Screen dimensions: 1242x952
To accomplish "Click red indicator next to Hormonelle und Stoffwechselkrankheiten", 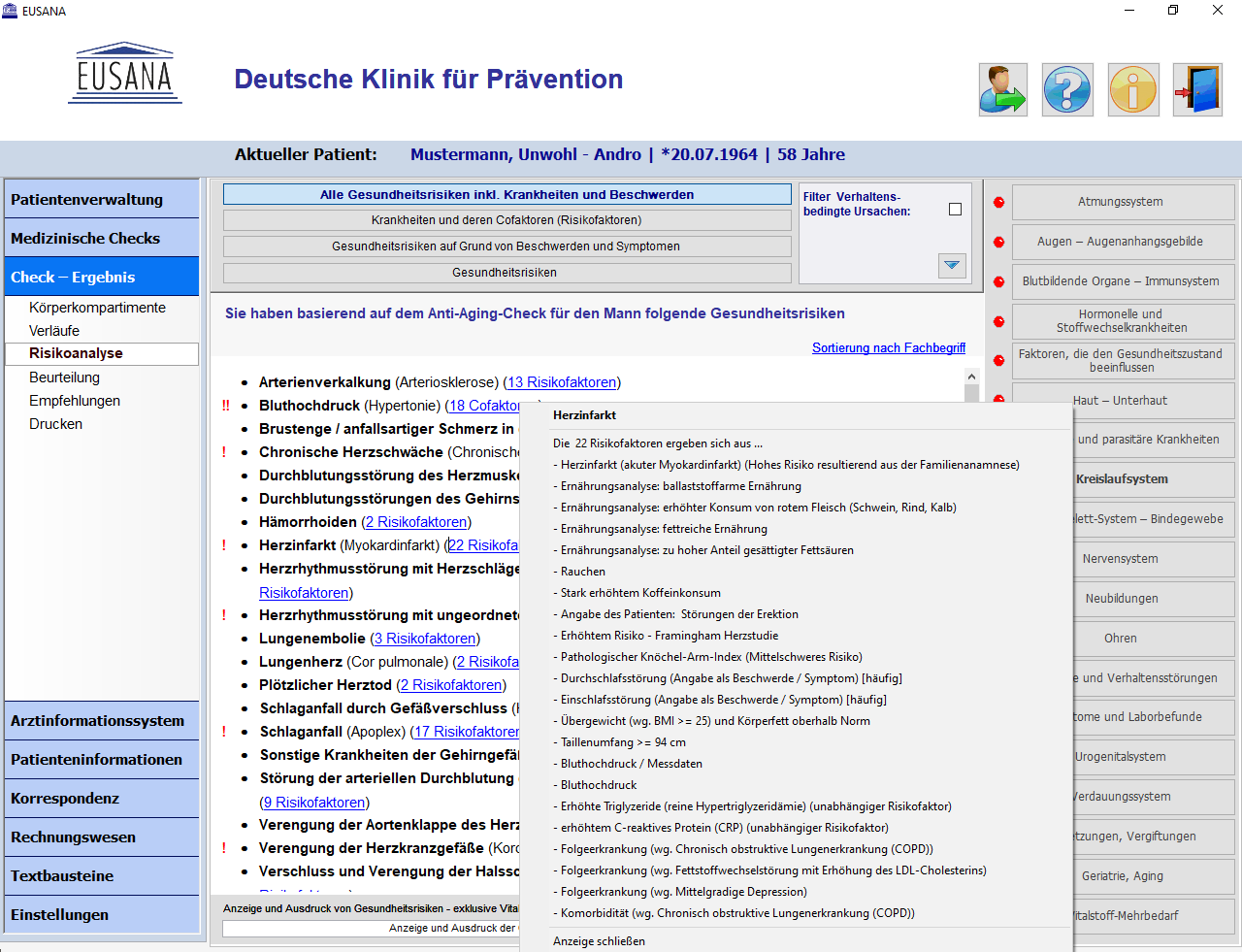I will [998, 322].
